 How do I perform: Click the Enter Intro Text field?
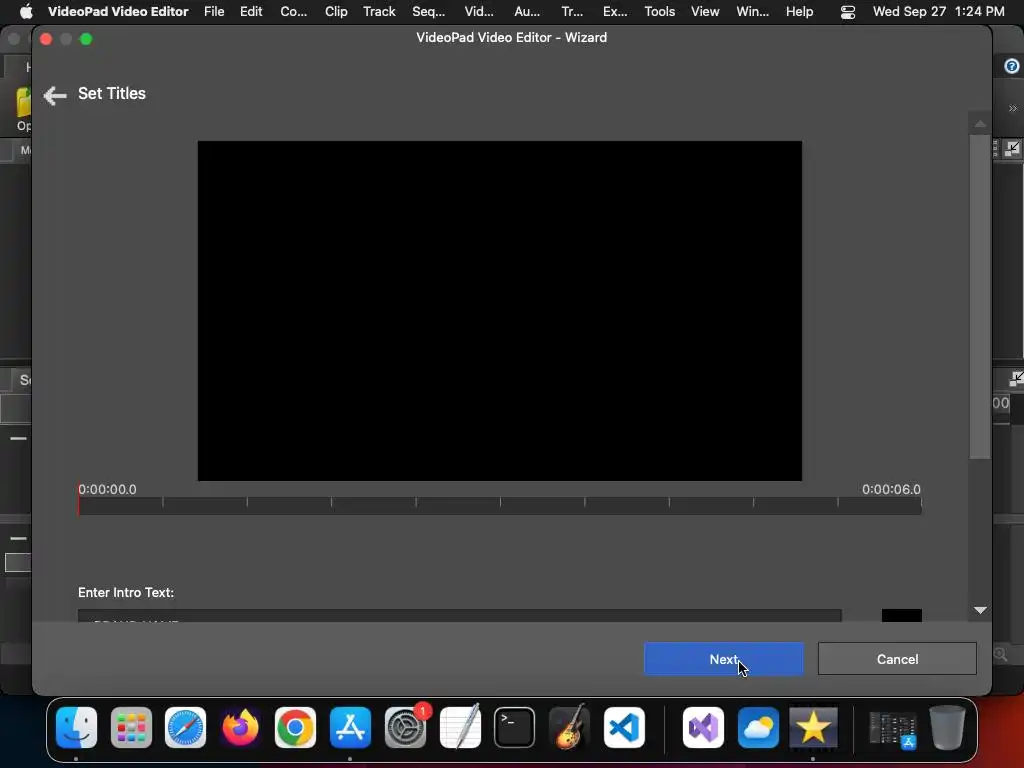pyautogui.click(x=460, y=615)
